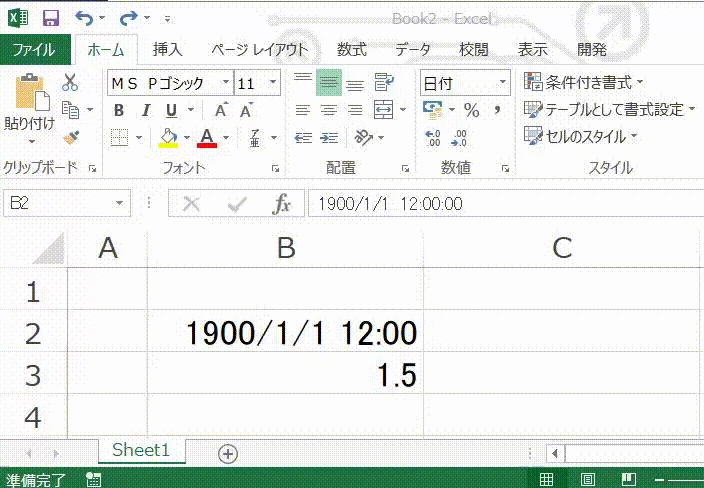Click the 貼り付け paste button
The width and height of the screenshot is (704, 488).
[30, 109]
